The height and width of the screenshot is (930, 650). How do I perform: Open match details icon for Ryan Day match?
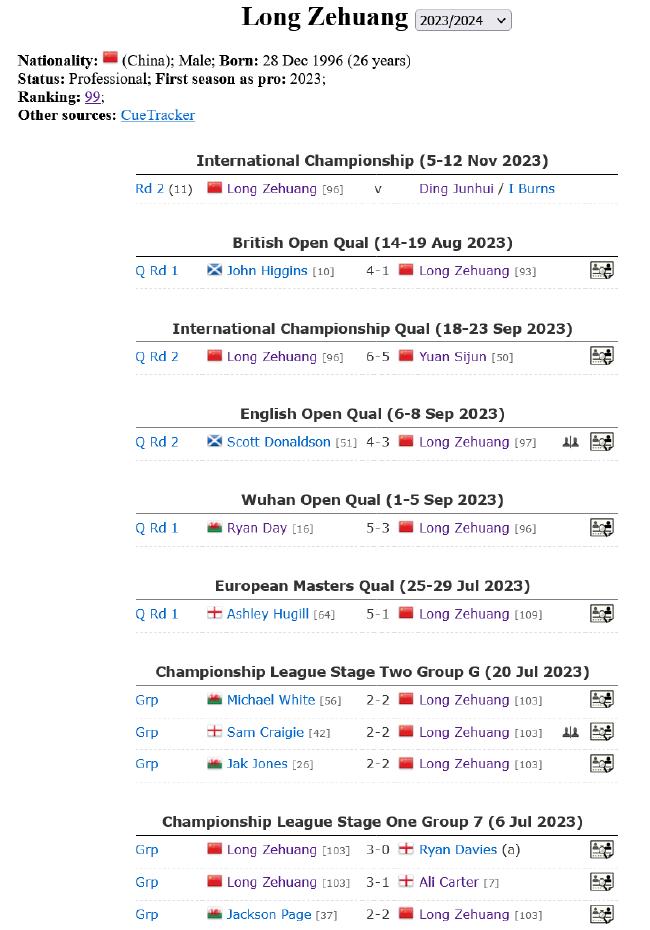pos(601,527)
